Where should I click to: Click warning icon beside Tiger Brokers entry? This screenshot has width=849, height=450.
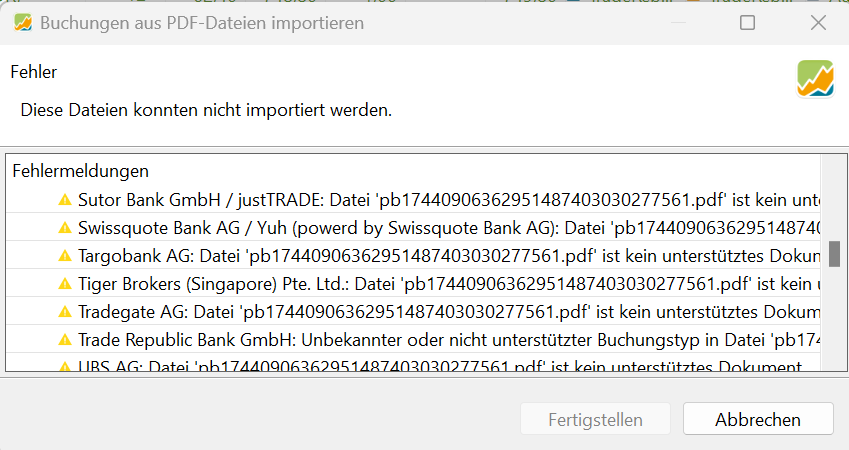click(65, 284)
